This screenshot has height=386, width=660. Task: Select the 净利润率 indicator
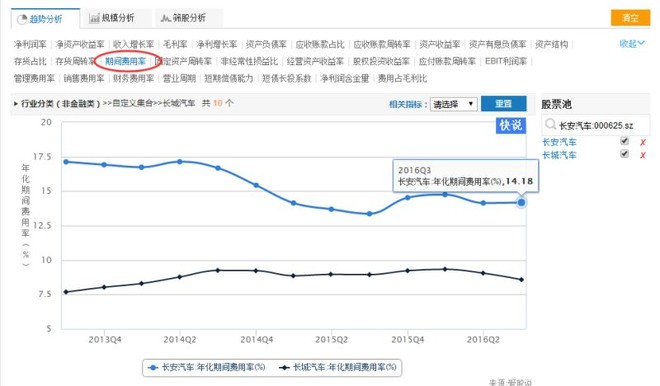tap(30, 44)
